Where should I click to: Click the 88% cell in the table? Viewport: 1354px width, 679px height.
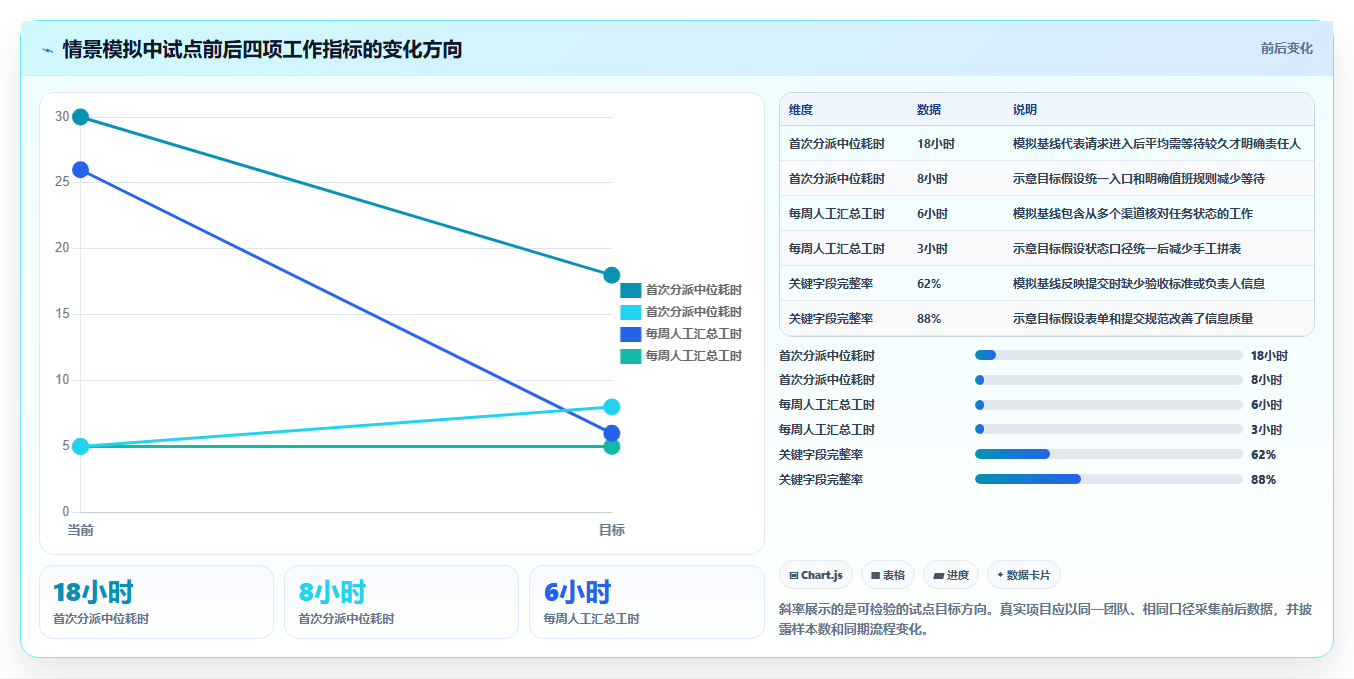coord(929,319)
